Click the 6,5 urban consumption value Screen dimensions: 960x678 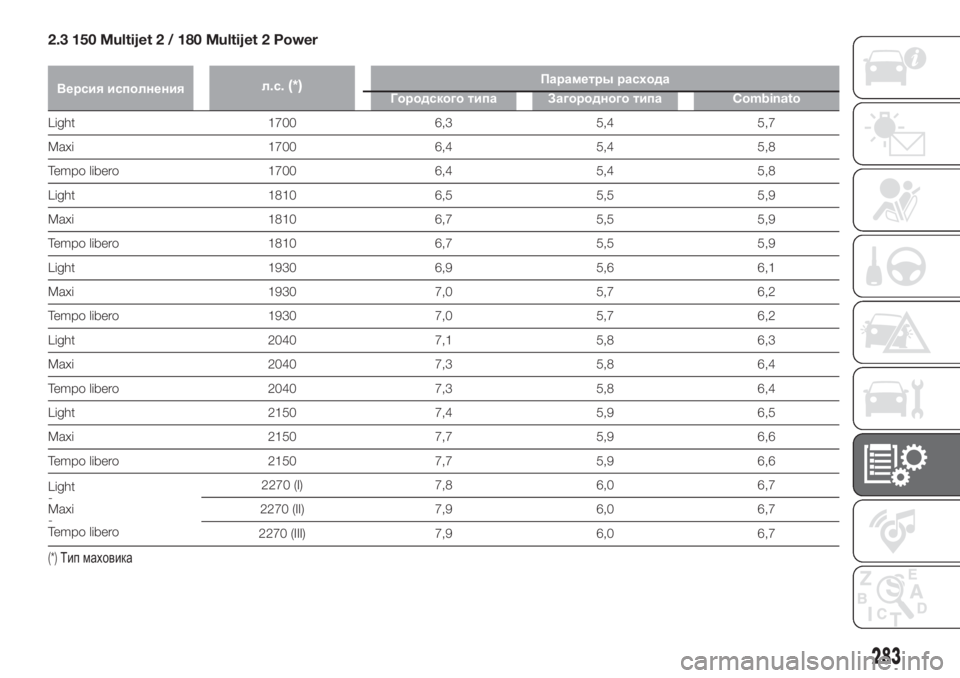[443, 195]
